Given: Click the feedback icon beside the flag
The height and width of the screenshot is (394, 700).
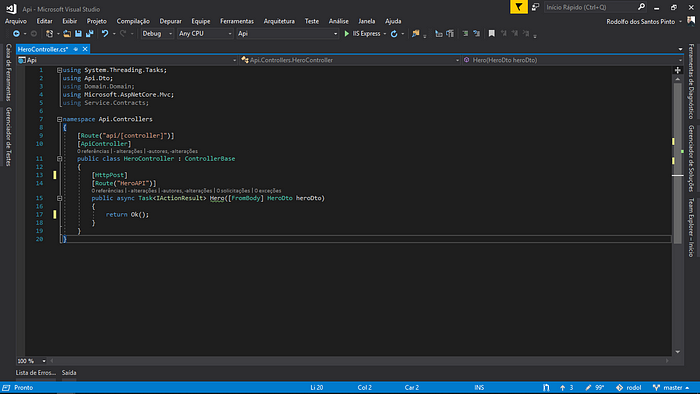Looking at the screenshot, I should 535,7.
